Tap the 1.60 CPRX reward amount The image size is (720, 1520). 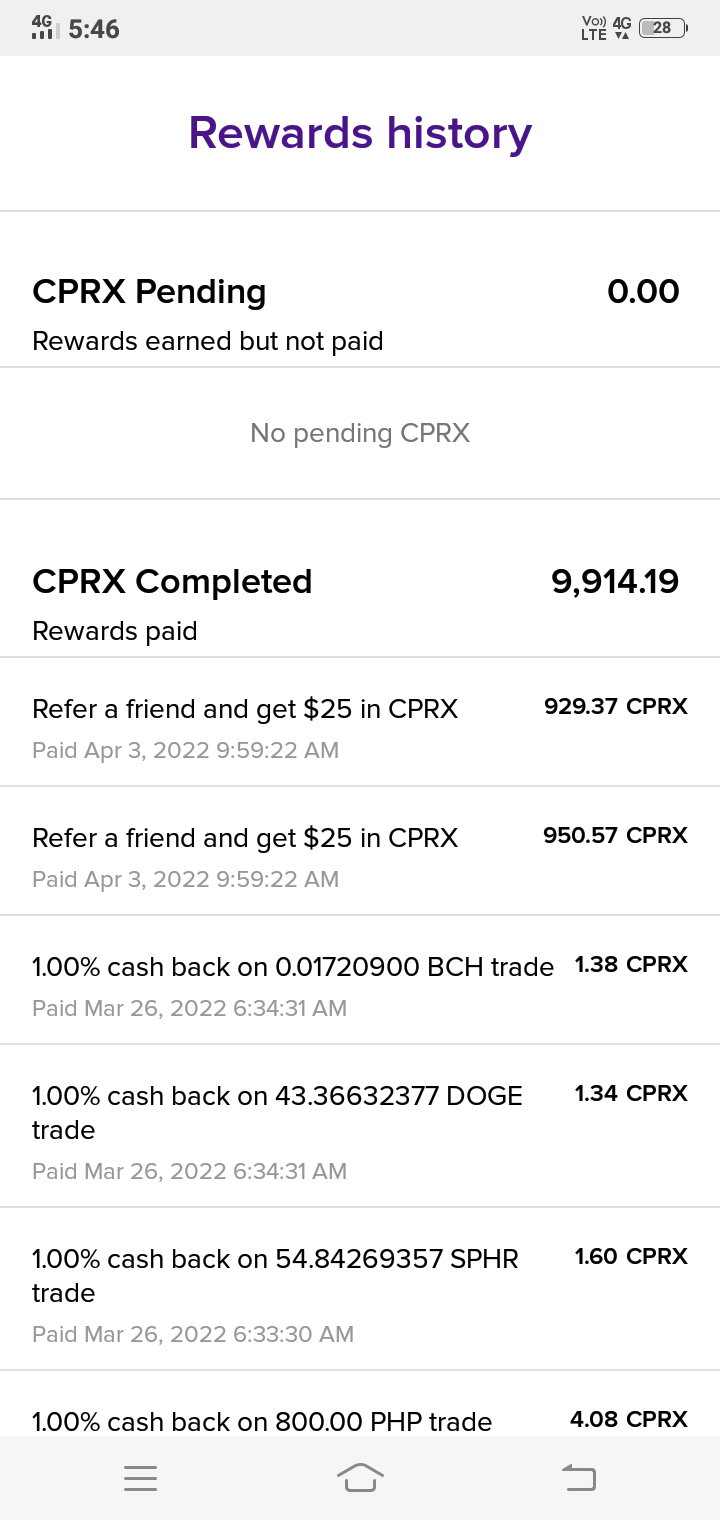[631, 1257]
